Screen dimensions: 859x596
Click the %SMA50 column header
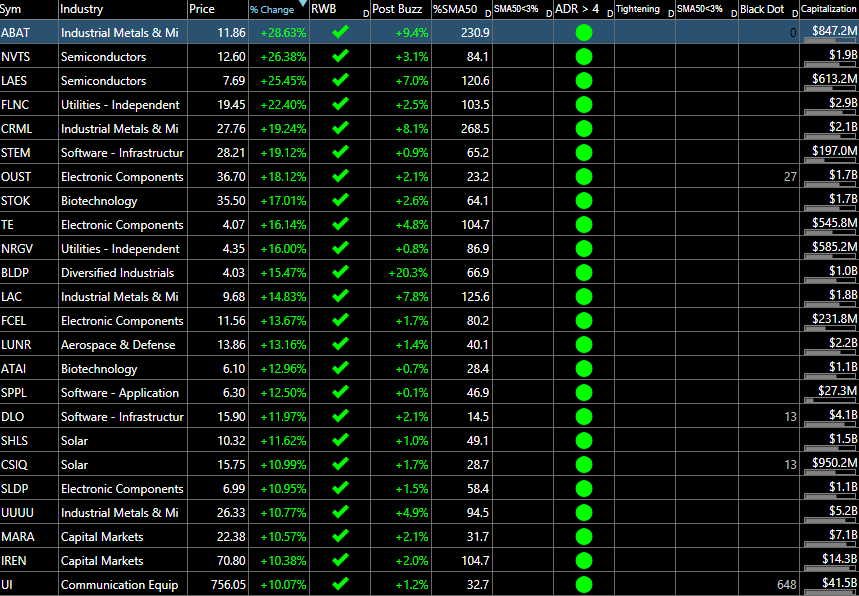462,9
